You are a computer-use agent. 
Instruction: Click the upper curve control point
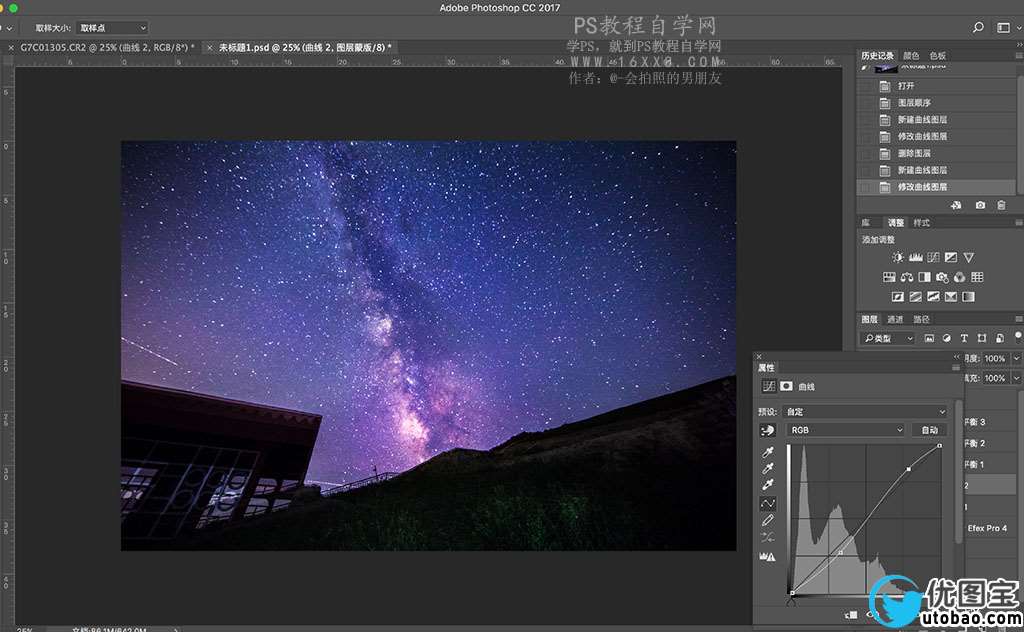click(908, 468)
